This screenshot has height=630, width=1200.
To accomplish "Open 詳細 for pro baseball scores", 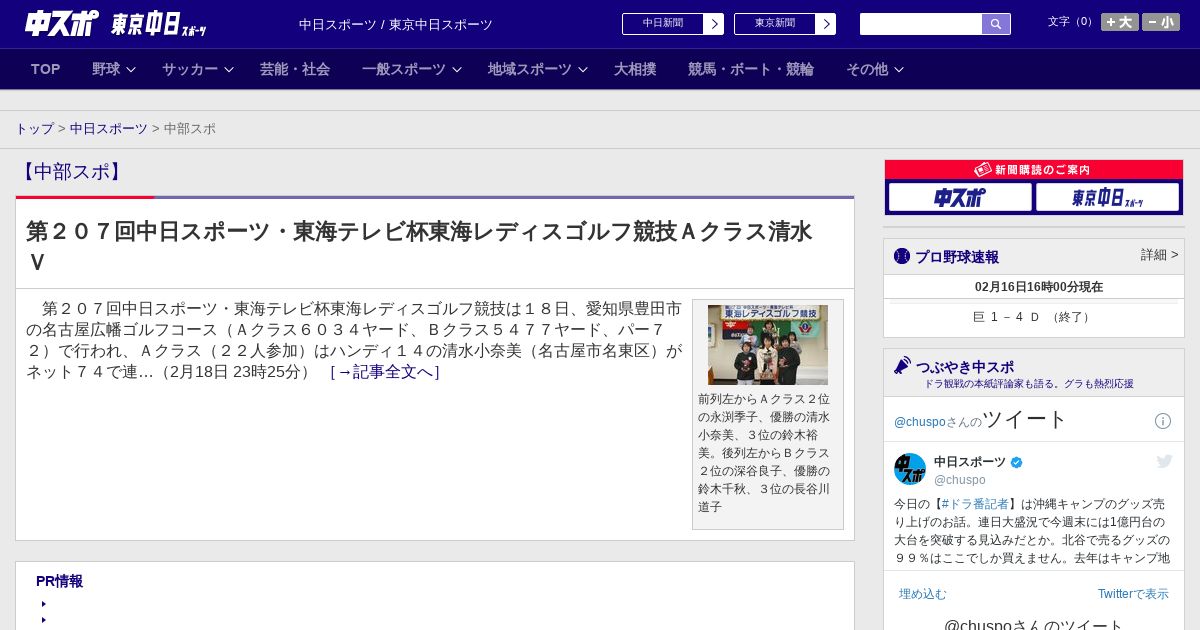I will [1159, 255].
